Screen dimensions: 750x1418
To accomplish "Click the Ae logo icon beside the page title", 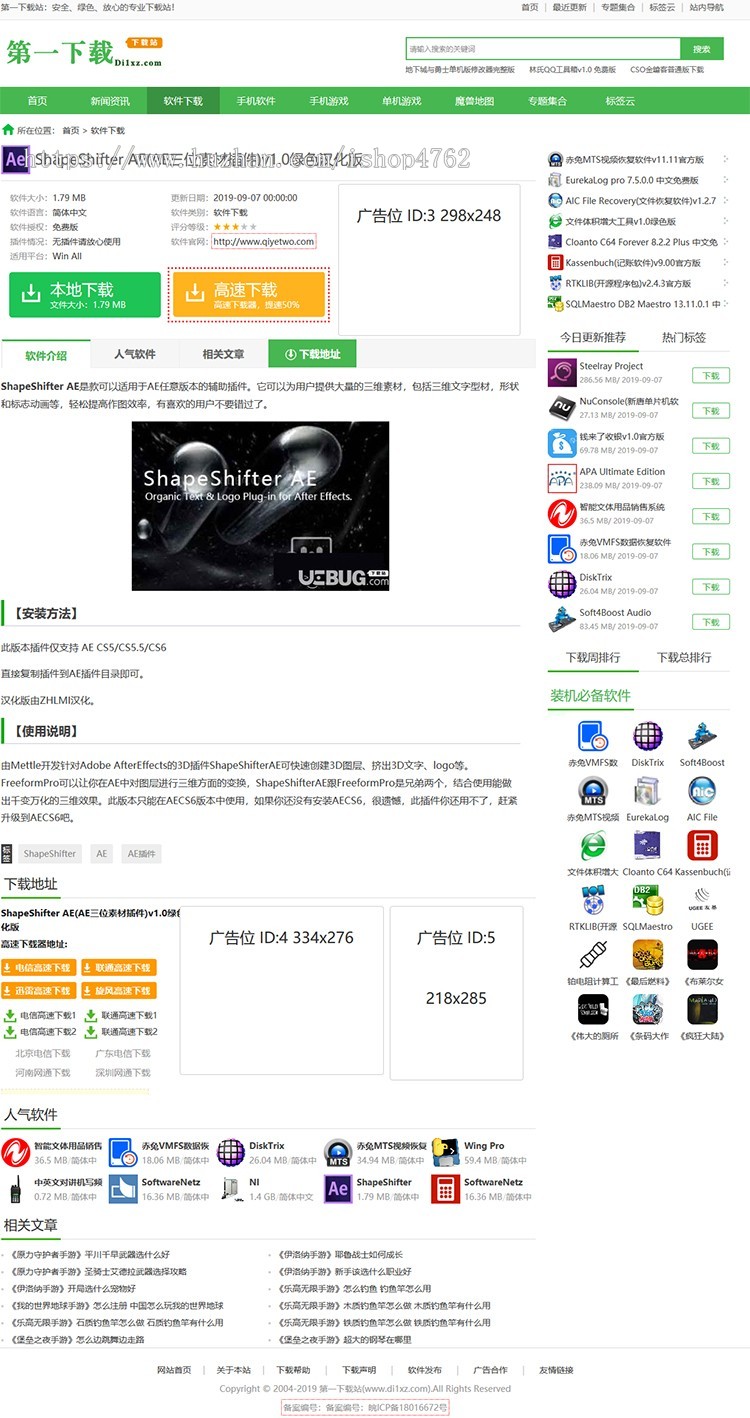I will tap(15, 159).
